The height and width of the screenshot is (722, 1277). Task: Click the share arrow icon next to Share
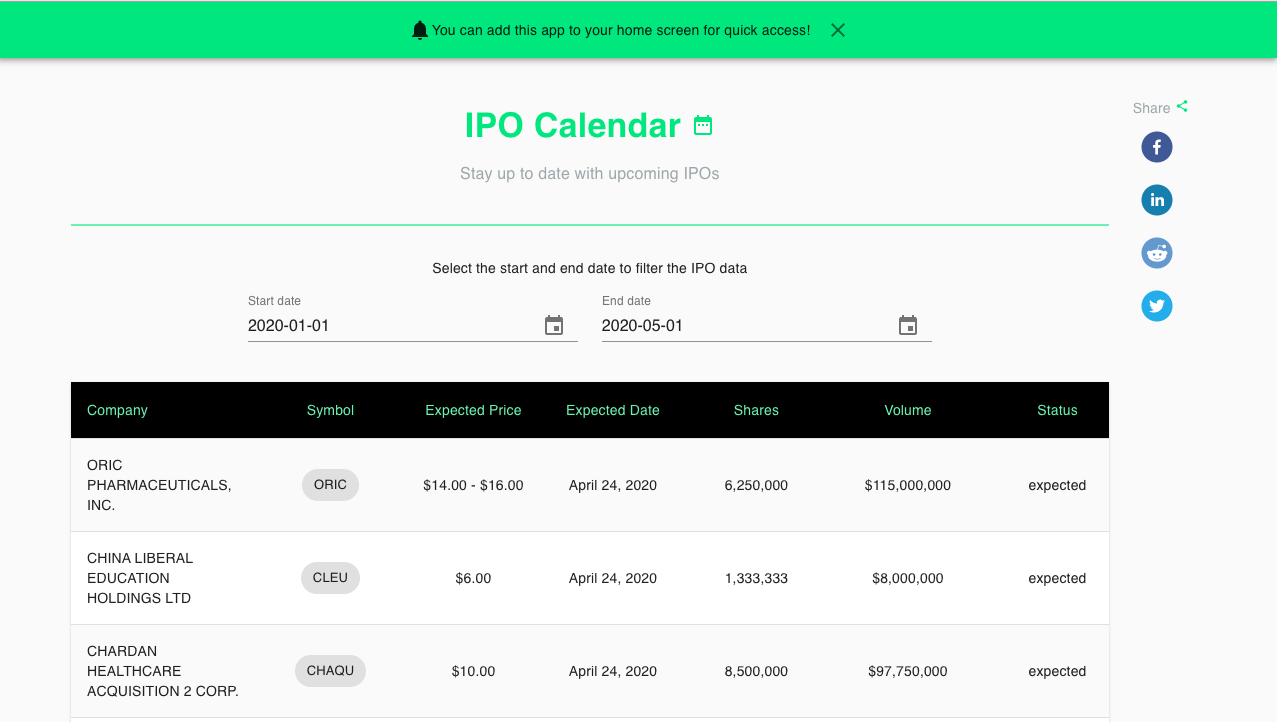point(1182,104)
